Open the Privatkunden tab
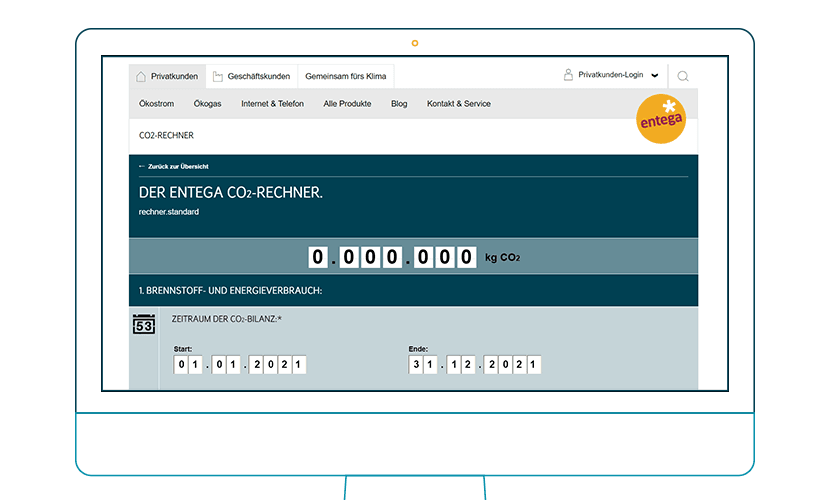This screenshot has width=830, height=500. [167, 76]
